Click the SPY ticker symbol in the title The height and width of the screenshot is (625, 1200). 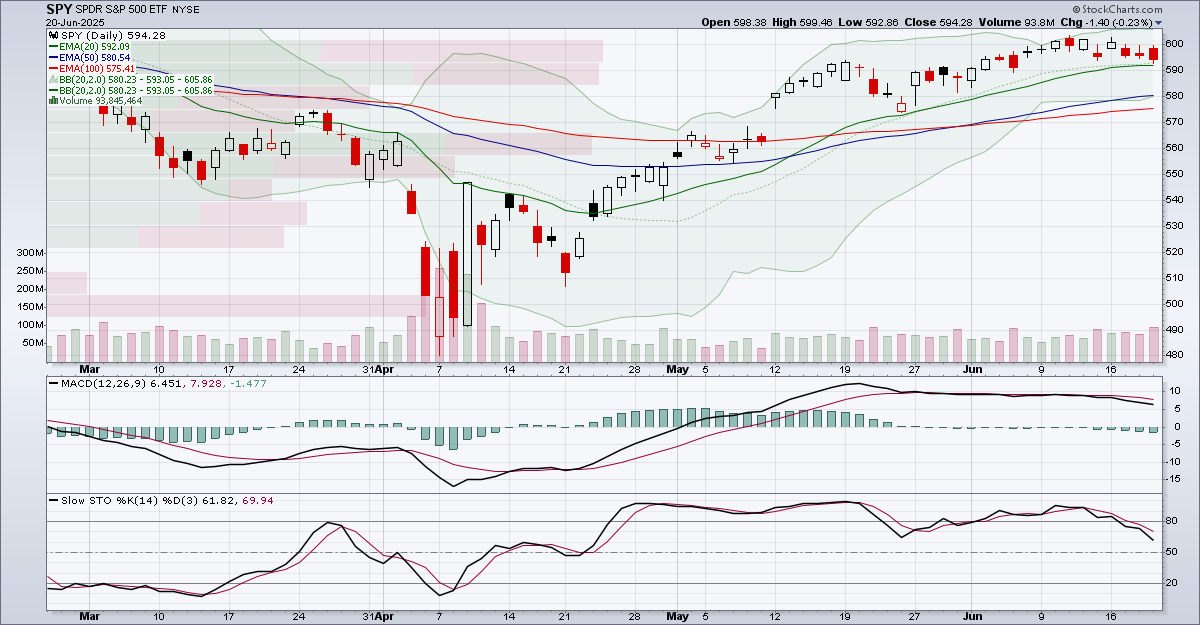(x=59, y=8)
